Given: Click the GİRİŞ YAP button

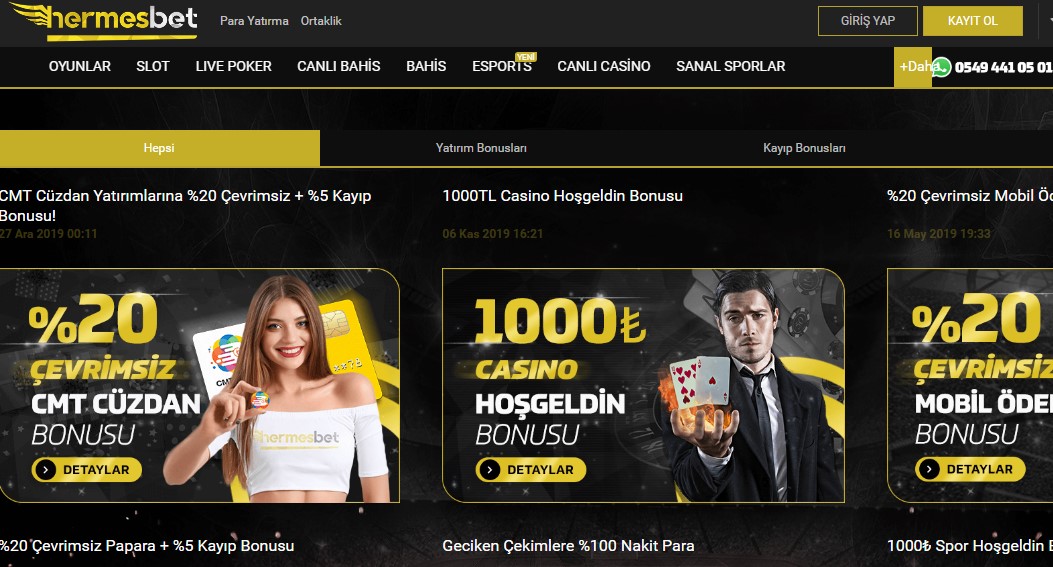Looking at the screenshot, I should pos(868,21).
